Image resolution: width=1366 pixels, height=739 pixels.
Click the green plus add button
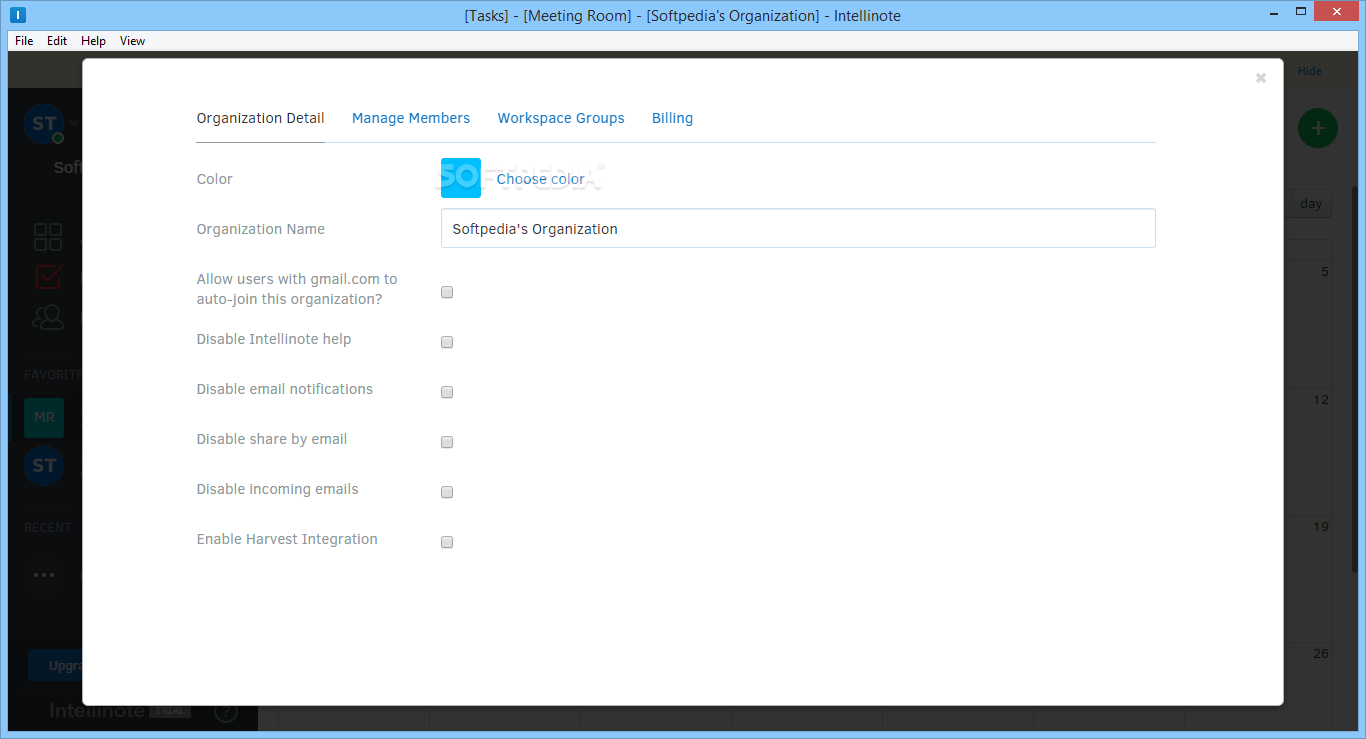pyautogui.click(x=1318, y=128)
